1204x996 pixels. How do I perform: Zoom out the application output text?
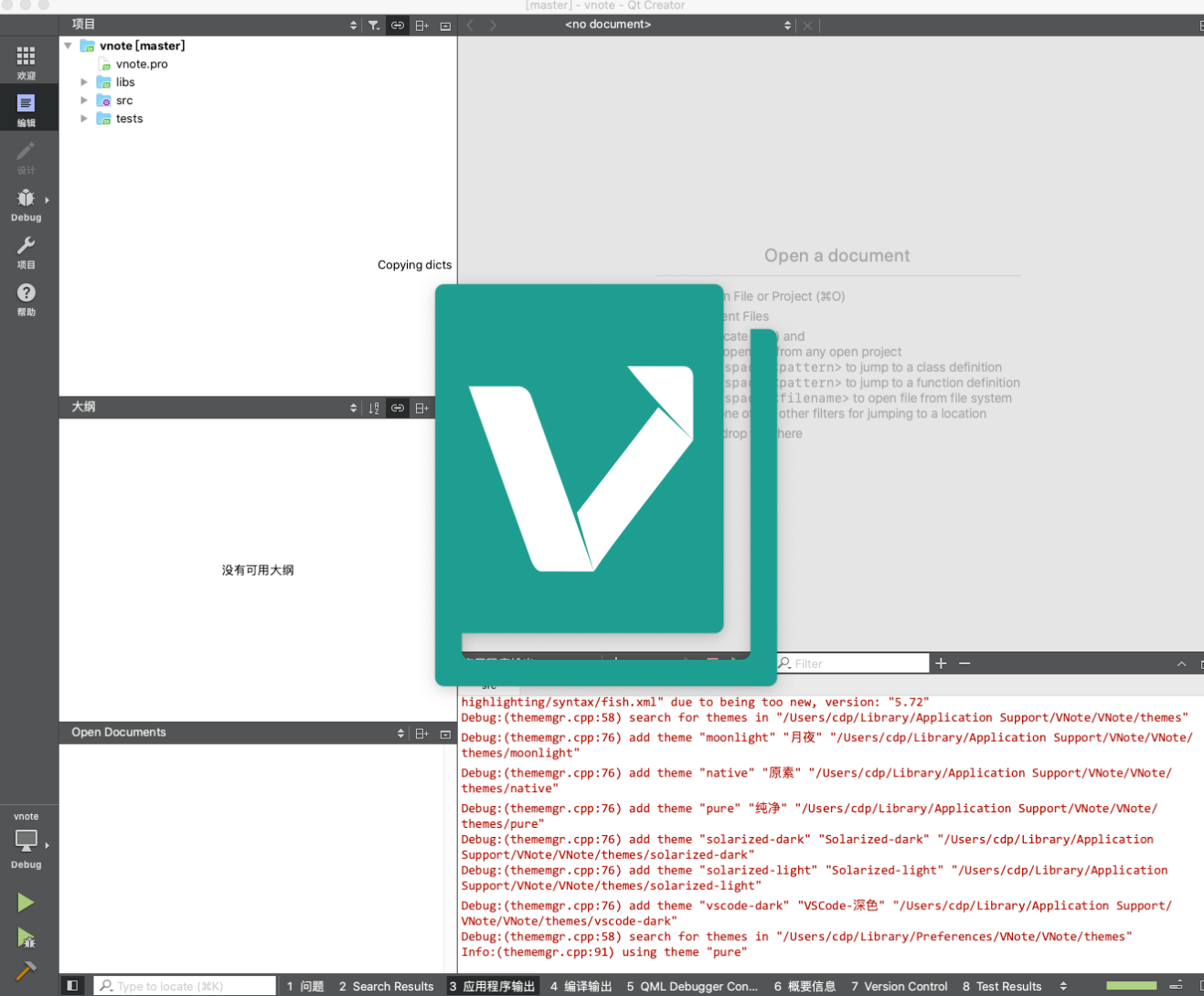coord(964,663)
